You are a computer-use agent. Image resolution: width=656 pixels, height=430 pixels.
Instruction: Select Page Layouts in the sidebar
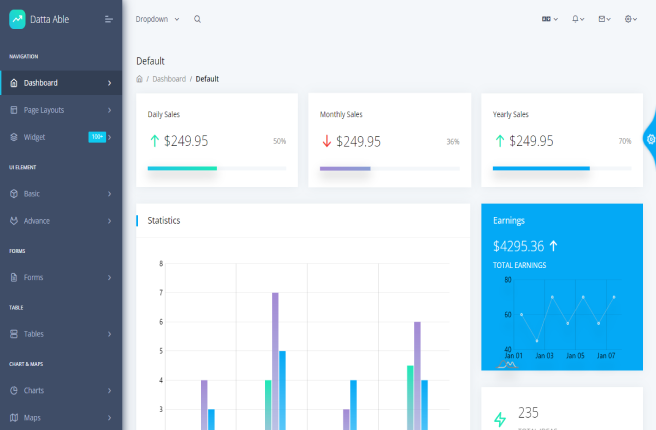pyautogui.click(x=61, y=110)
